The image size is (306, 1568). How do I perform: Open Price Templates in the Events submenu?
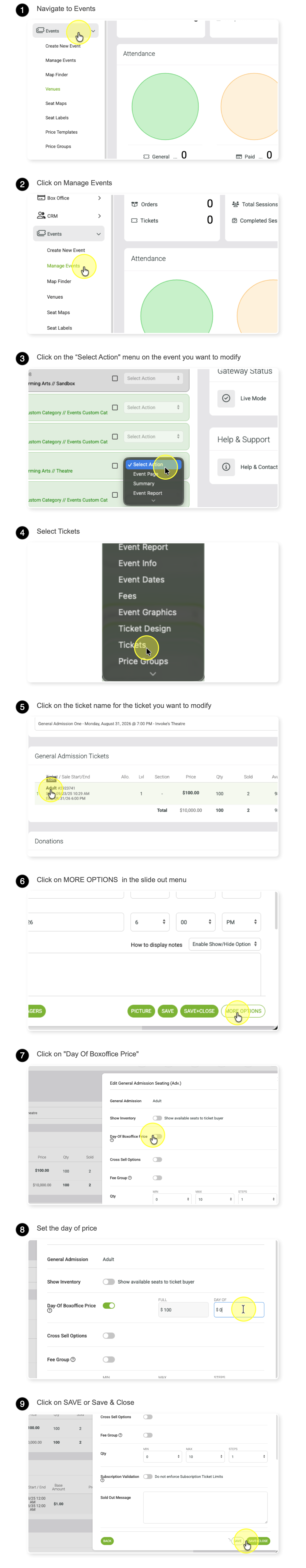61,132
